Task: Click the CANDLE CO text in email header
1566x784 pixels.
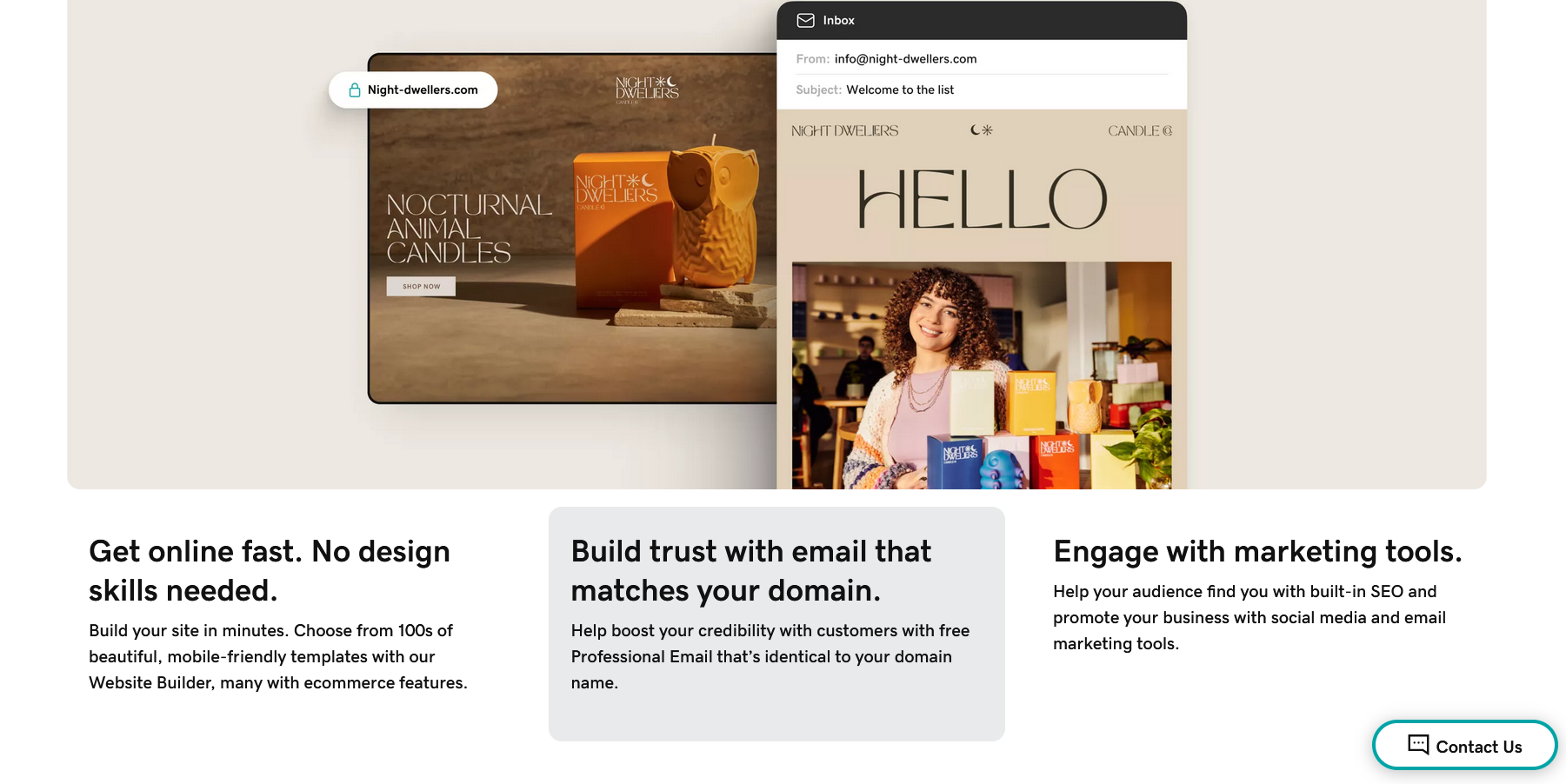Action: (1140, 130)
